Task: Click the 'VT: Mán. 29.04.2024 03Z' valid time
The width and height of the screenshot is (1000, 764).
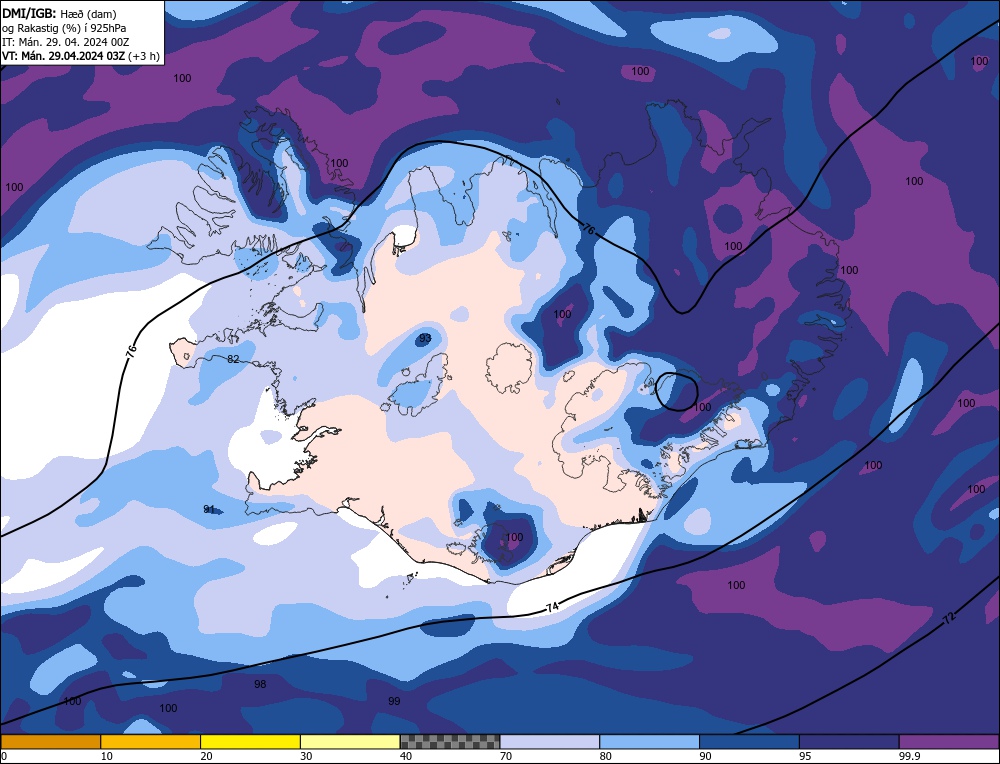Action: click(64, 55)
